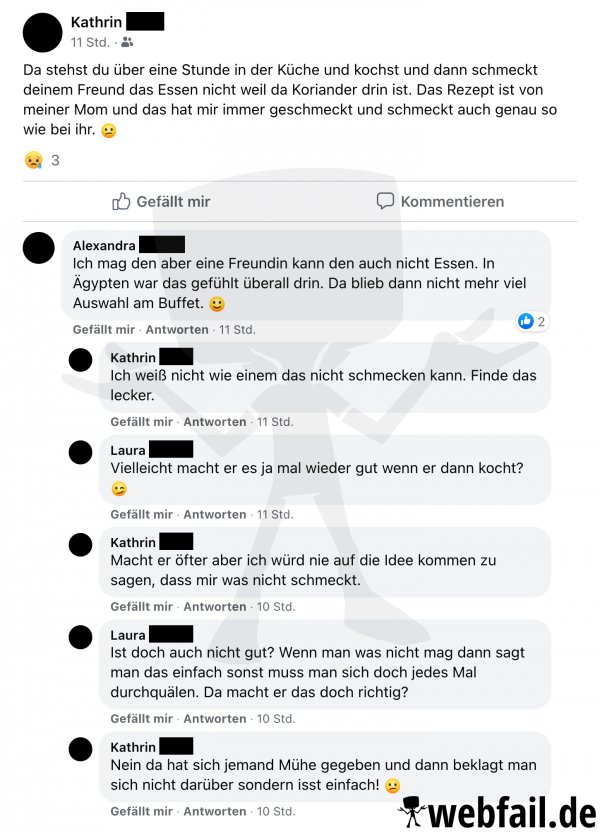Reply to Laura's 'Vielleicht macht er' comment

tap(215, 514)
